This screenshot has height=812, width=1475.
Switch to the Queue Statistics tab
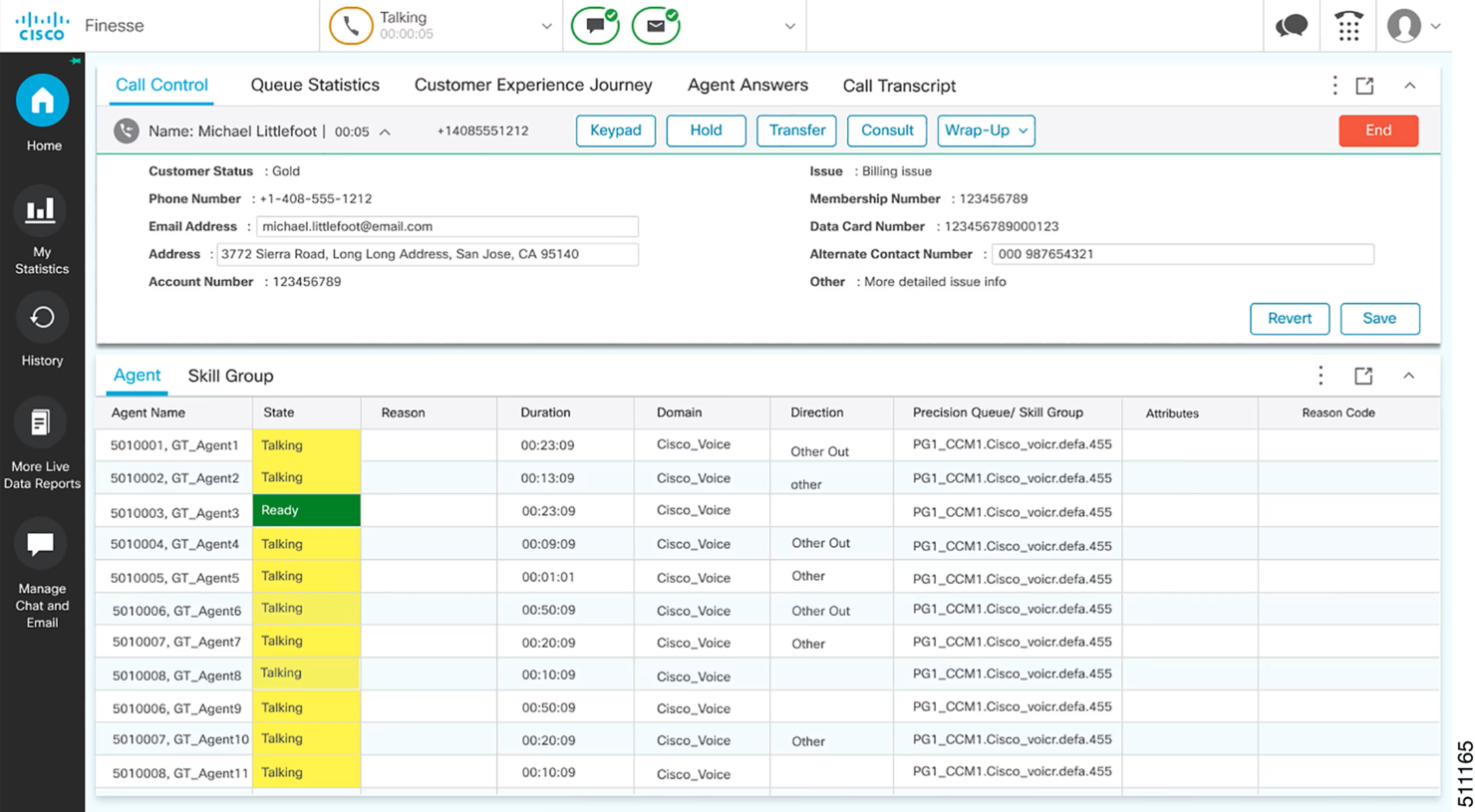click(315, 85)
